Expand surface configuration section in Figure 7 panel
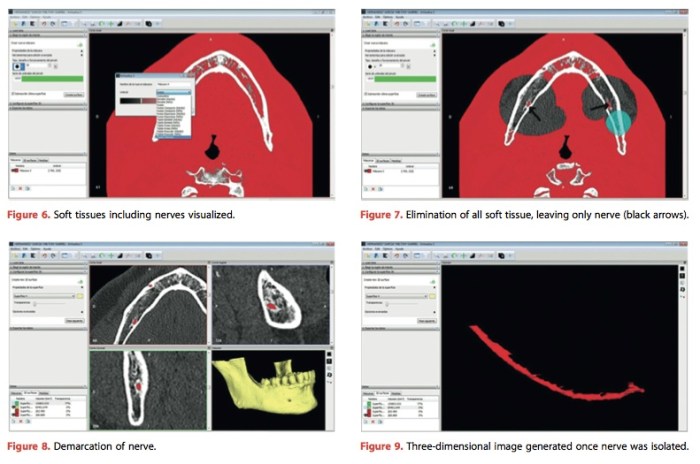 pyautogui.click(x=364, y=102)
